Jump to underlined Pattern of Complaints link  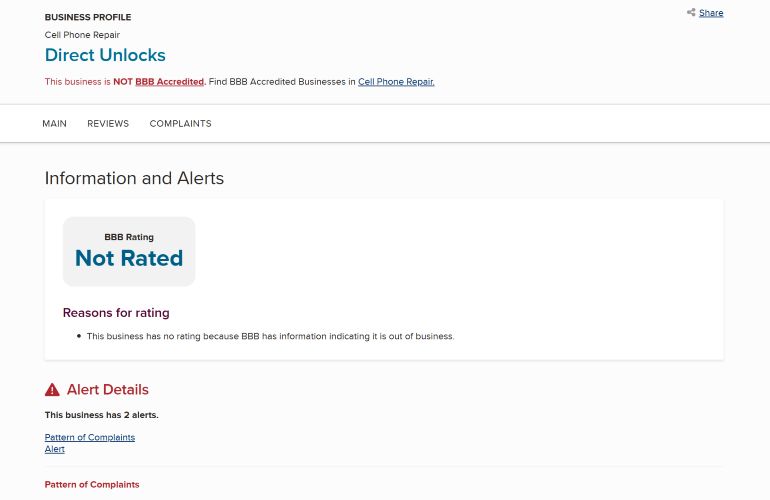tap(89, 437)
